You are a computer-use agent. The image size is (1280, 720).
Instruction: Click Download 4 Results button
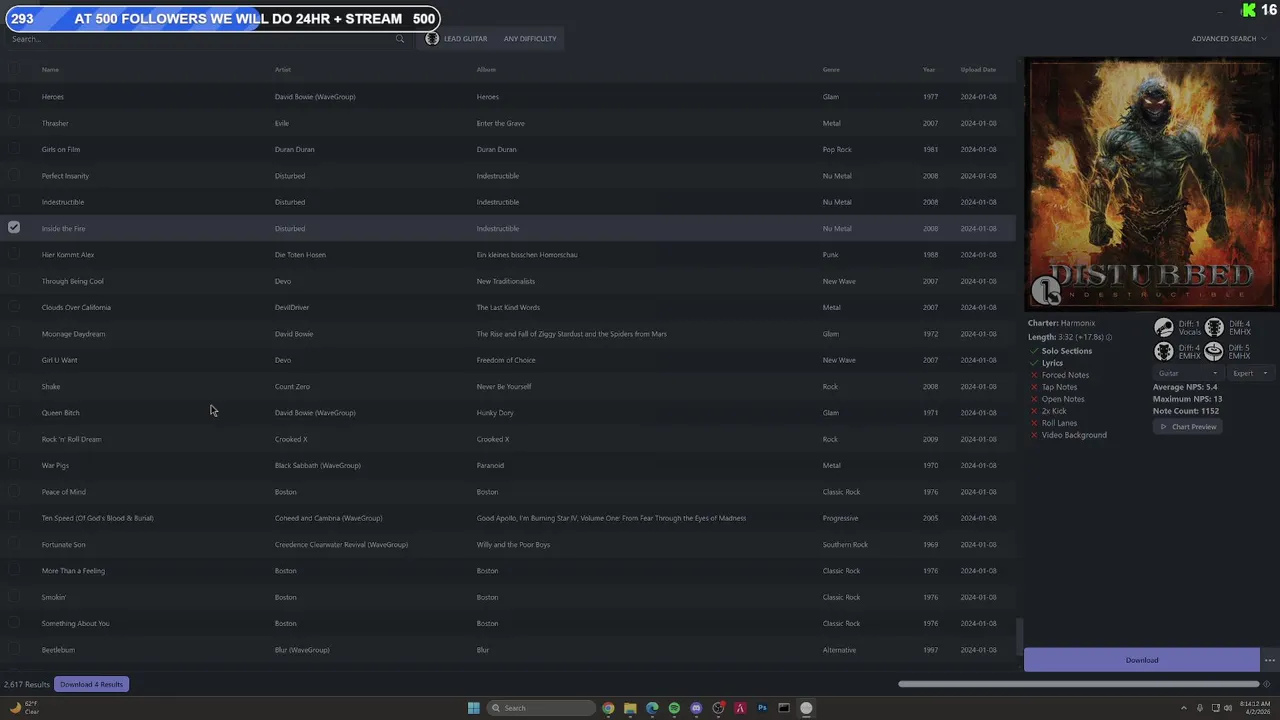91,684
